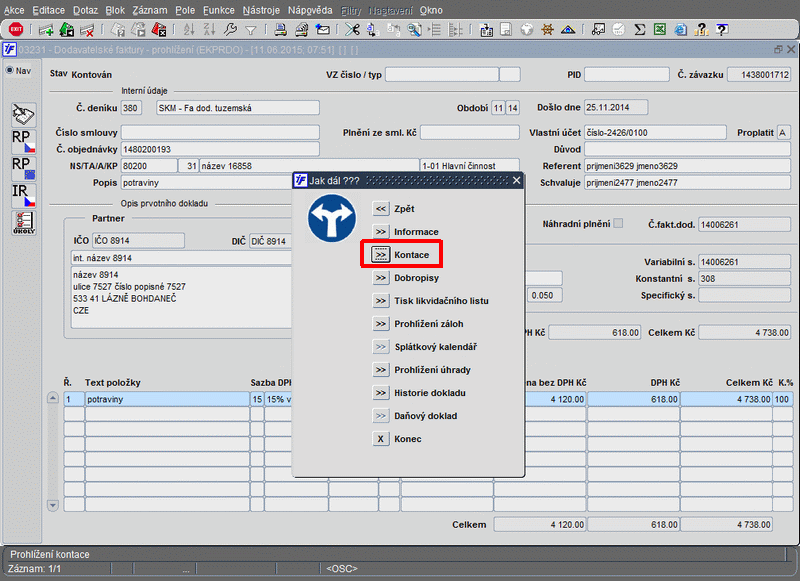
Task: Click the magnifier search document icon
Action: (414, 30)
